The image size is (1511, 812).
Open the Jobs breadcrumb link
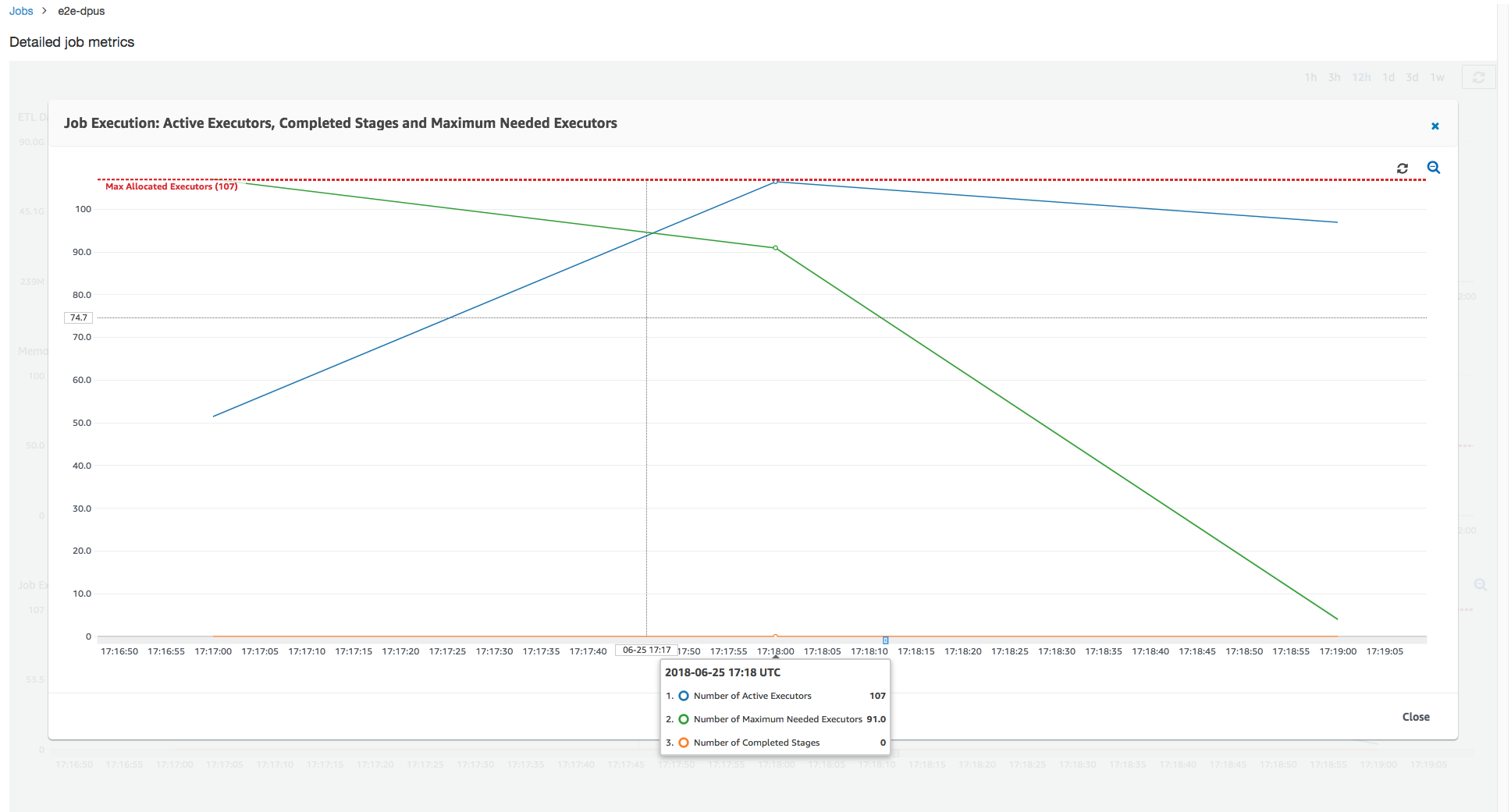click(x=21, y=11)
